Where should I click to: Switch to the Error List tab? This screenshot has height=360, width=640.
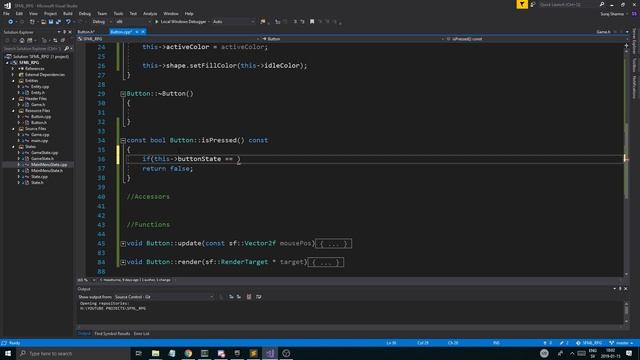tap(142, 333)
